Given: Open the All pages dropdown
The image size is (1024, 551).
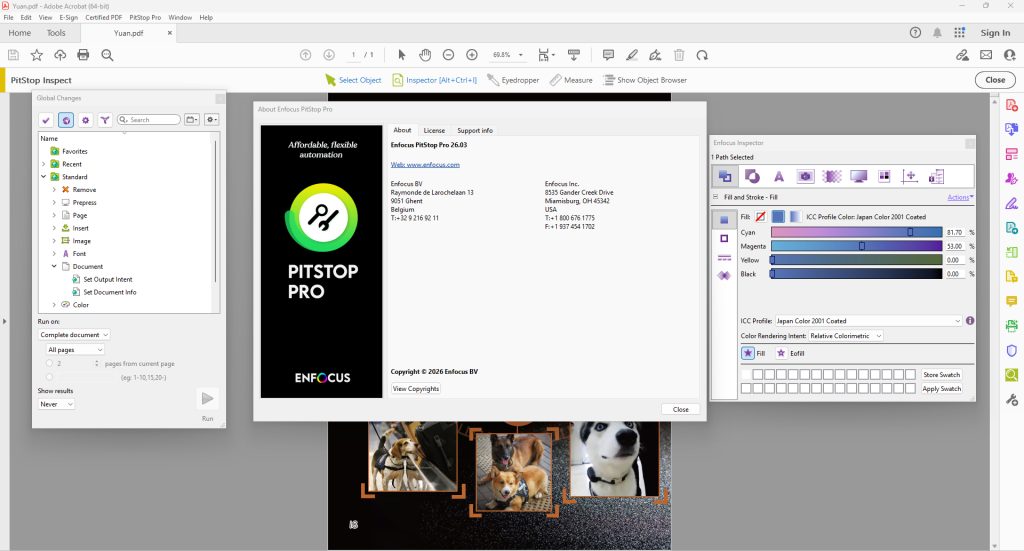Looking at the screenshot, I should (75, 349).
